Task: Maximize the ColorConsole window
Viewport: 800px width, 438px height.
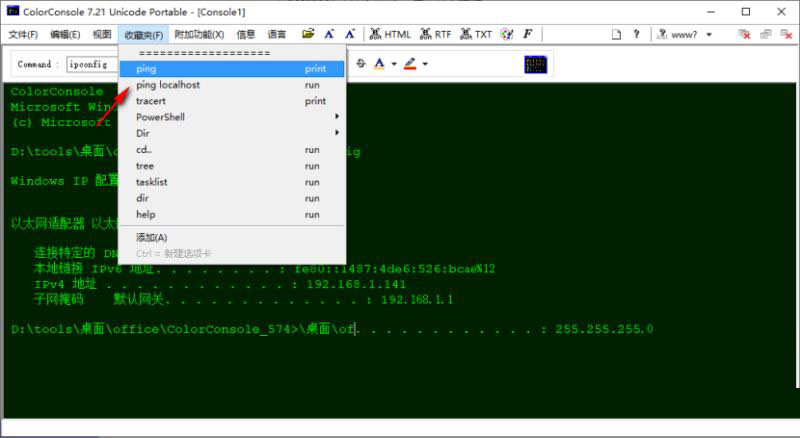Action: (x=746, y=12)
